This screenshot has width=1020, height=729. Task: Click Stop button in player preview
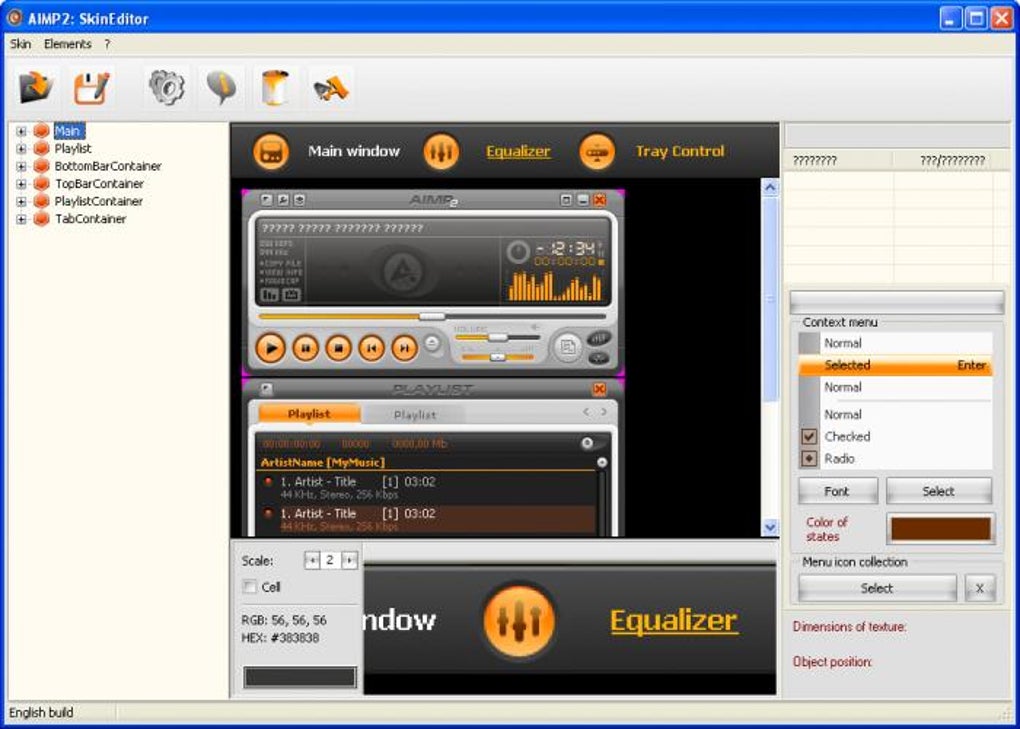pyautogui.click(x=338, y=349)
